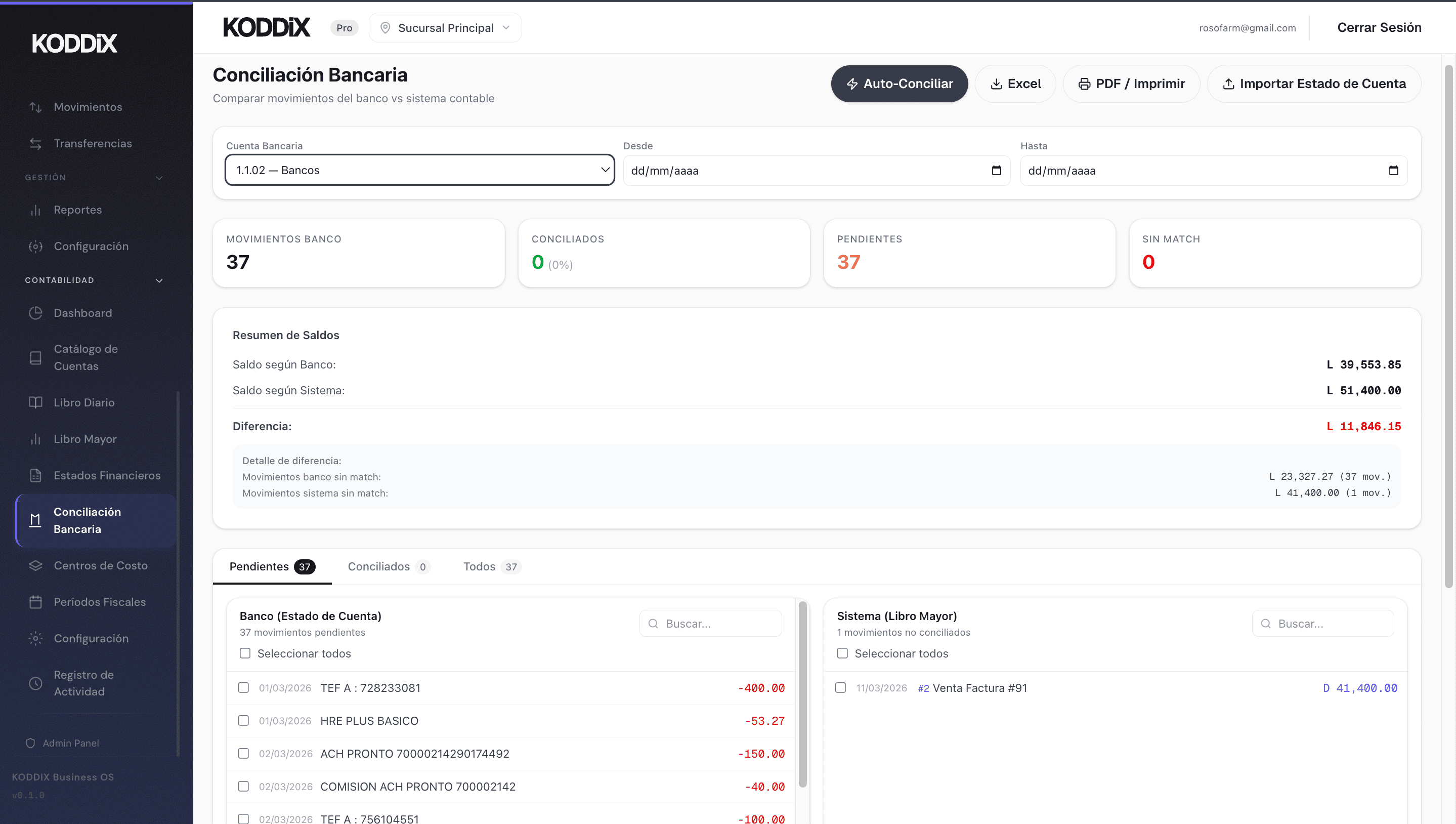Check Seleccionar todos in the Banco panel
Screen dimensions: 1456x824
[245, 653]
